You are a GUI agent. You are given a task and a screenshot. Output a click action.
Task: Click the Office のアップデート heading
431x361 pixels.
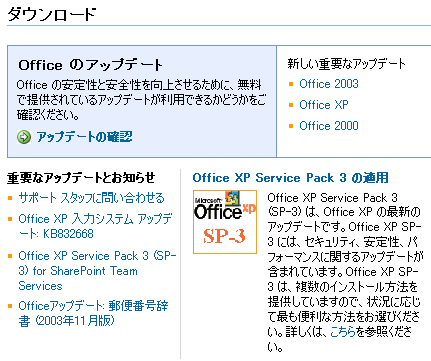(90, 65)
